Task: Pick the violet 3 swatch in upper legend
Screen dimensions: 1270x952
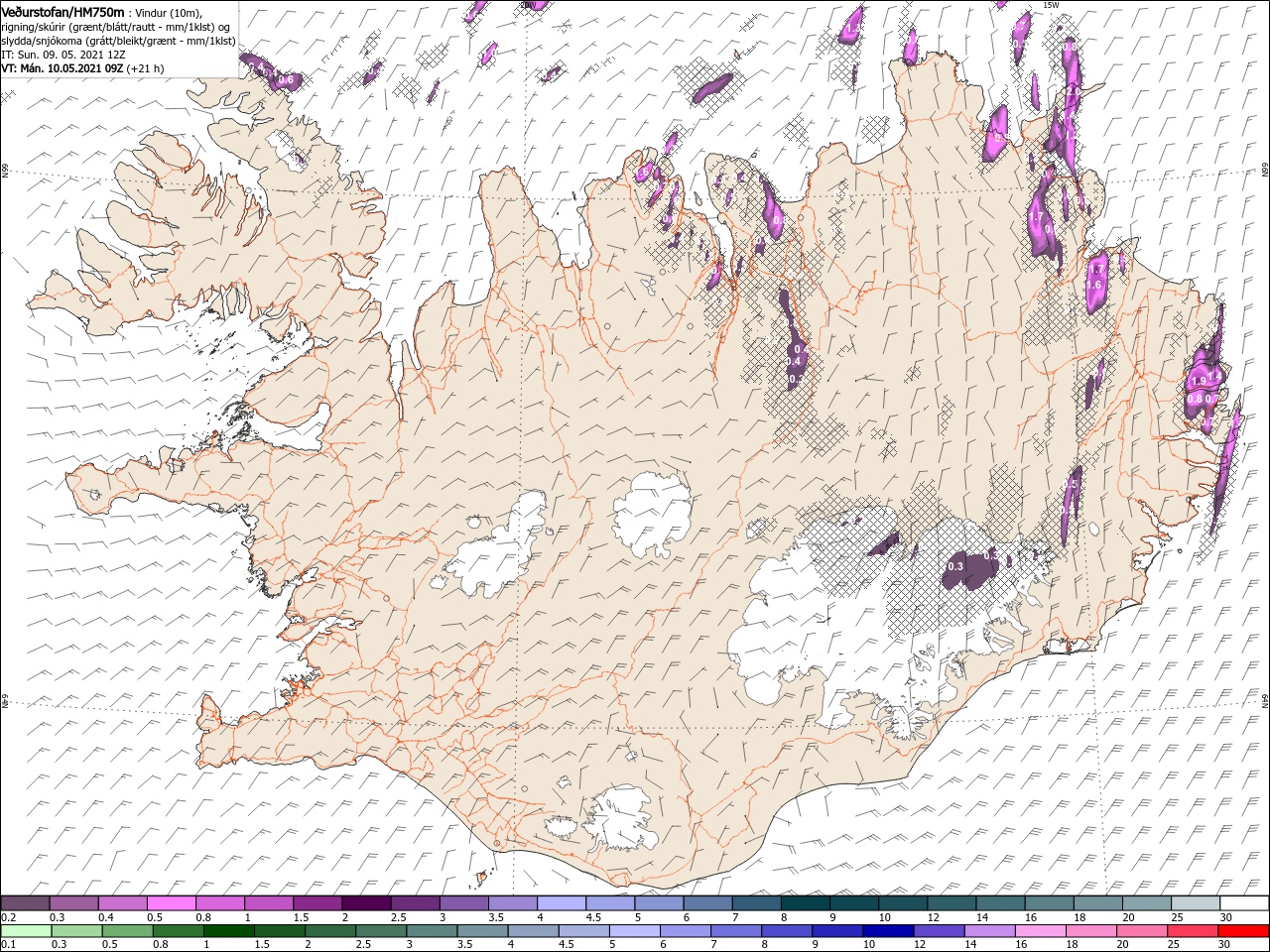Action: pyautogui.click(x=463, y=903)
